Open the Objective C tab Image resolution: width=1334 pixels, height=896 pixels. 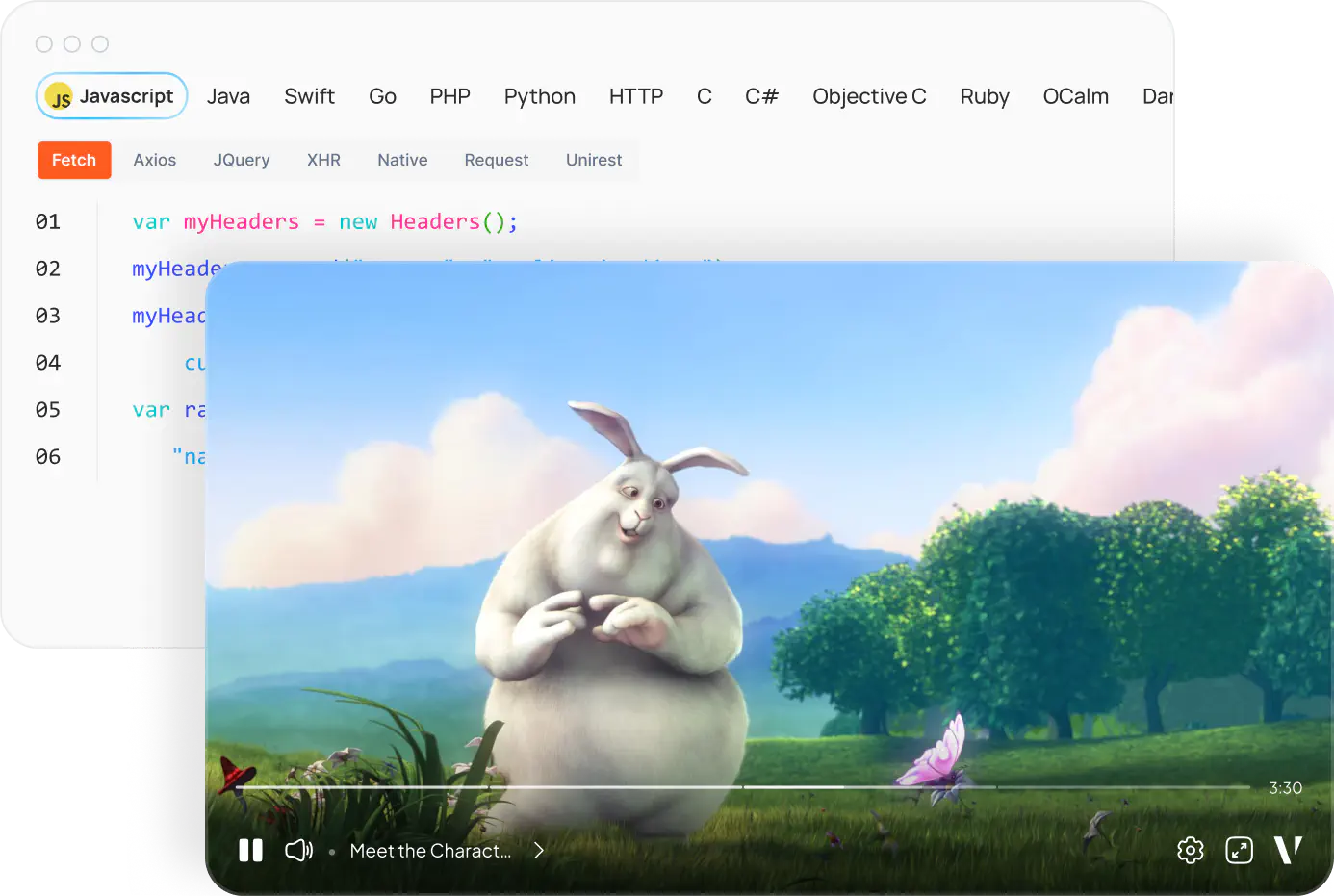pos(869,96)
